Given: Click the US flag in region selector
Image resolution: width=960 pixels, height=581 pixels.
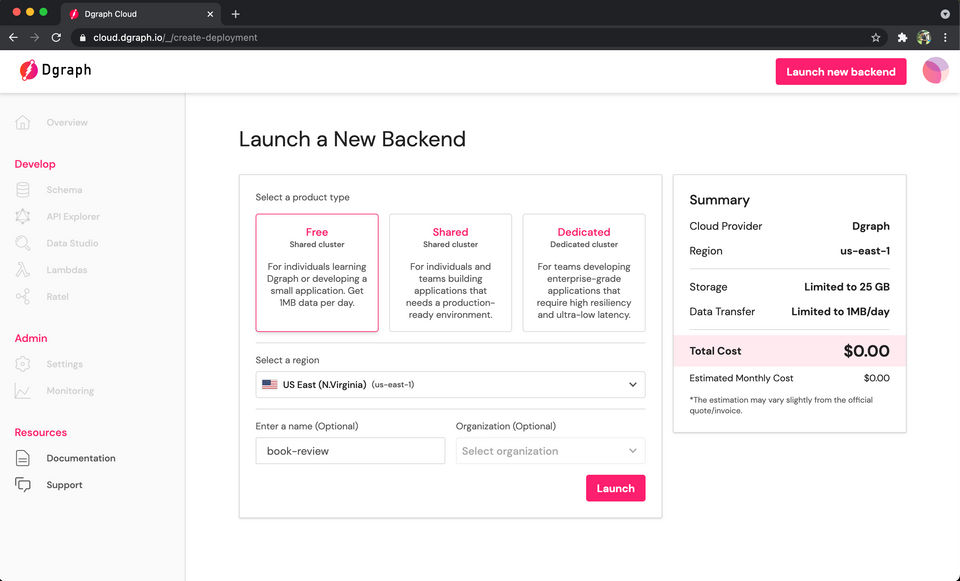Looking at the screenshot, I should (x=269, y=384).
